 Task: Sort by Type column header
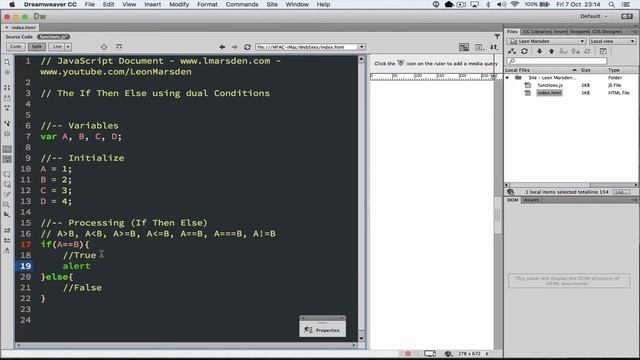[x=613, y=70]
